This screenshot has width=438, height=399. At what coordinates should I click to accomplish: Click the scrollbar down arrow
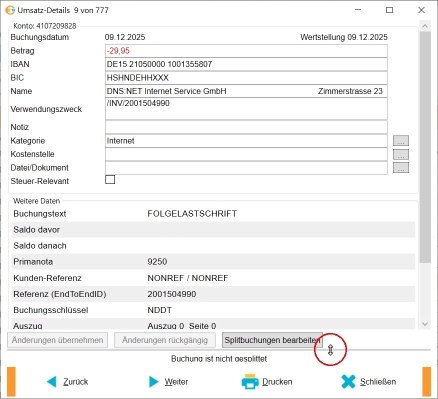425,324
